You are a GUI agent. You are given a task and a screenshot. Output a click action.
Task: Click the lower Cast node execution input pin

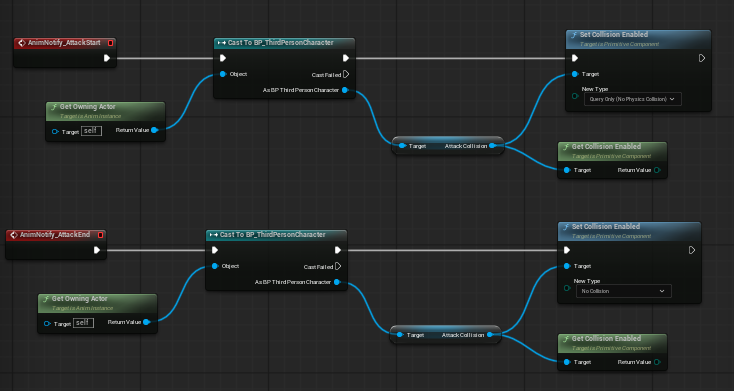coord(215,250)
